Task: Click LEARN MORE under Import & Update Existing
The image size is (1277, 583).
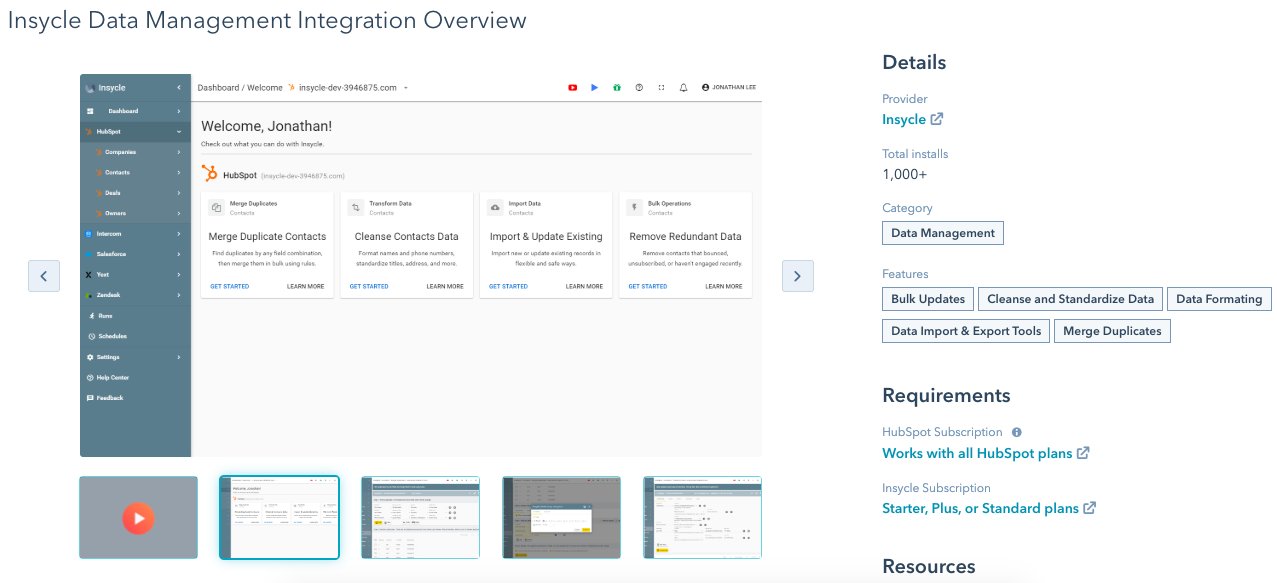Action: 584,287
